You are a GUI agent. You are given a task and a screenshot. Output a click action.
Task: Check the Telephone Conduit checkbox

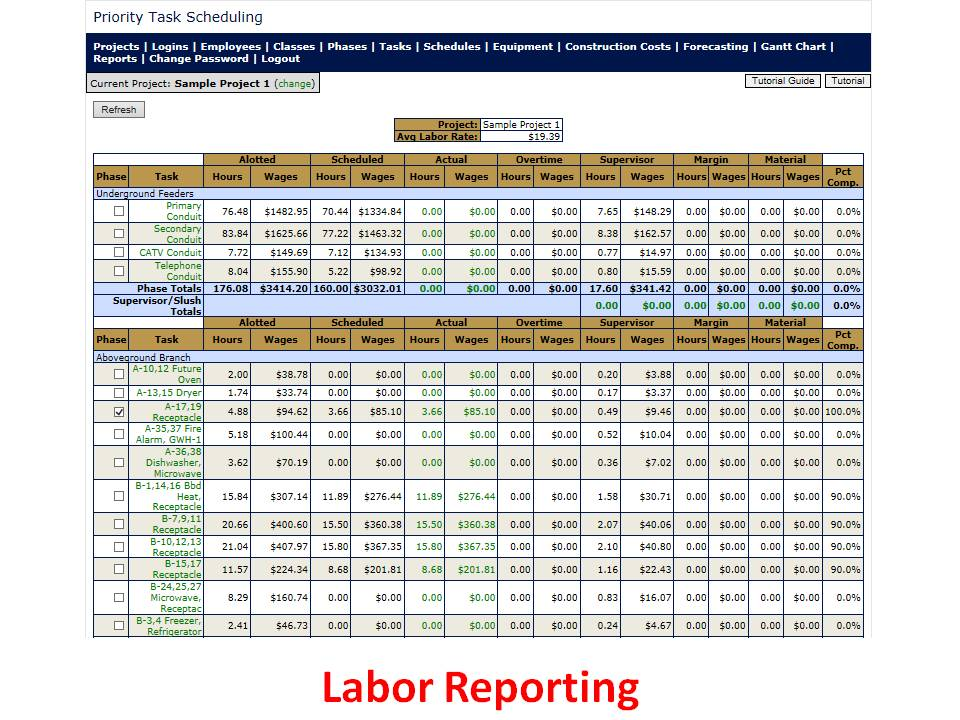click(119, 271)
